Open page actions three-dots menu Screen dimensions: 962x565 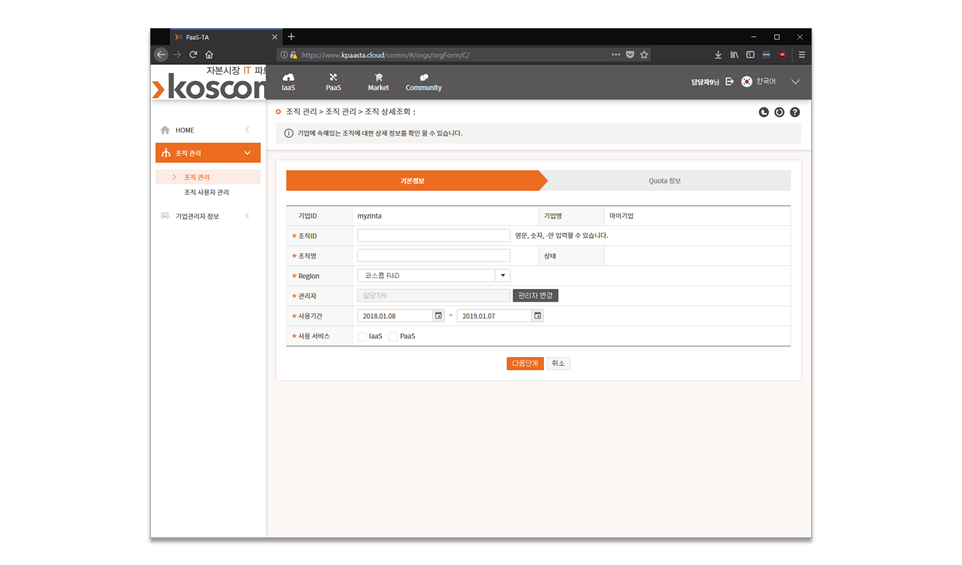pos(616,55)
